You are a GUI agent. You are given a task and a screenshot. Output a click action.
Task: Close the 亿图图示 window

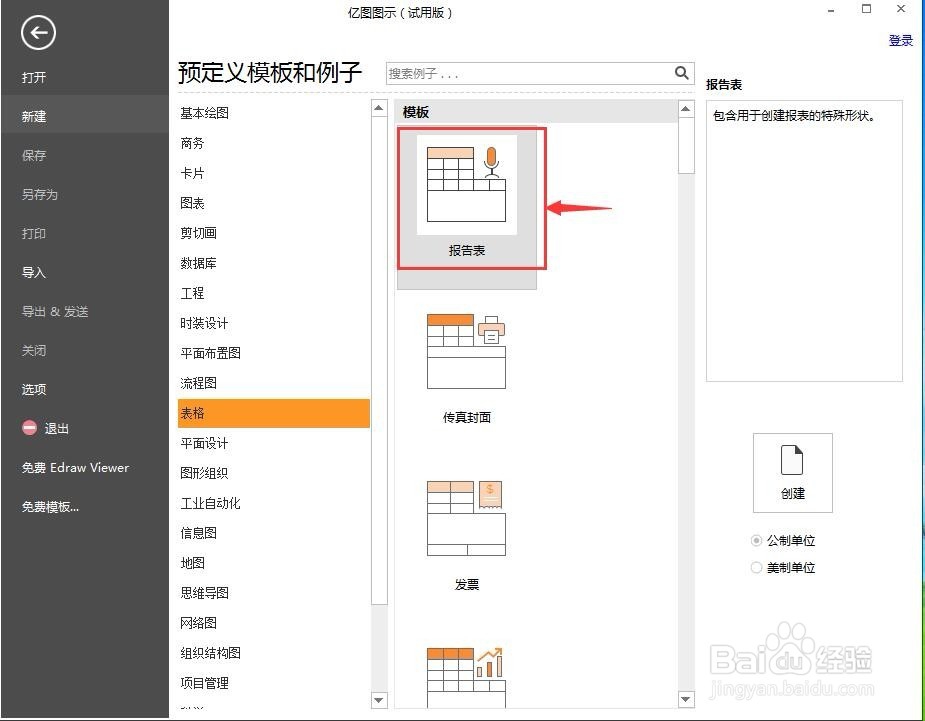(901, 9)
